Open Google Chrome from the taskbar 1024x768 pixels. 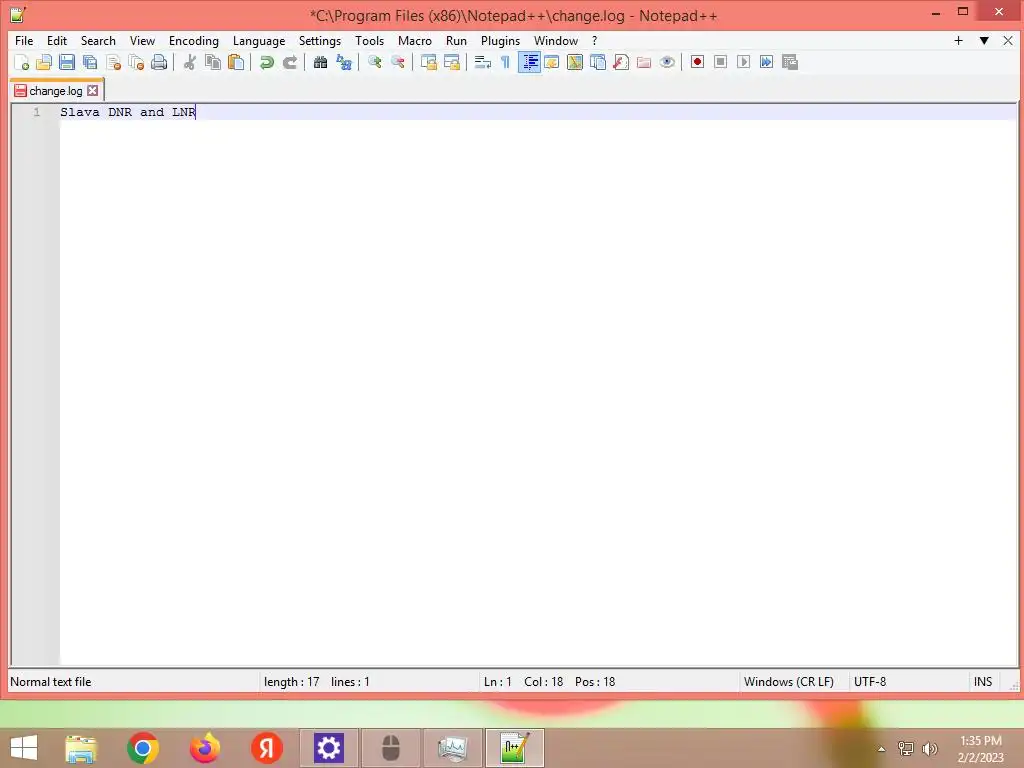pyautogui.click(x=143, y=748)
